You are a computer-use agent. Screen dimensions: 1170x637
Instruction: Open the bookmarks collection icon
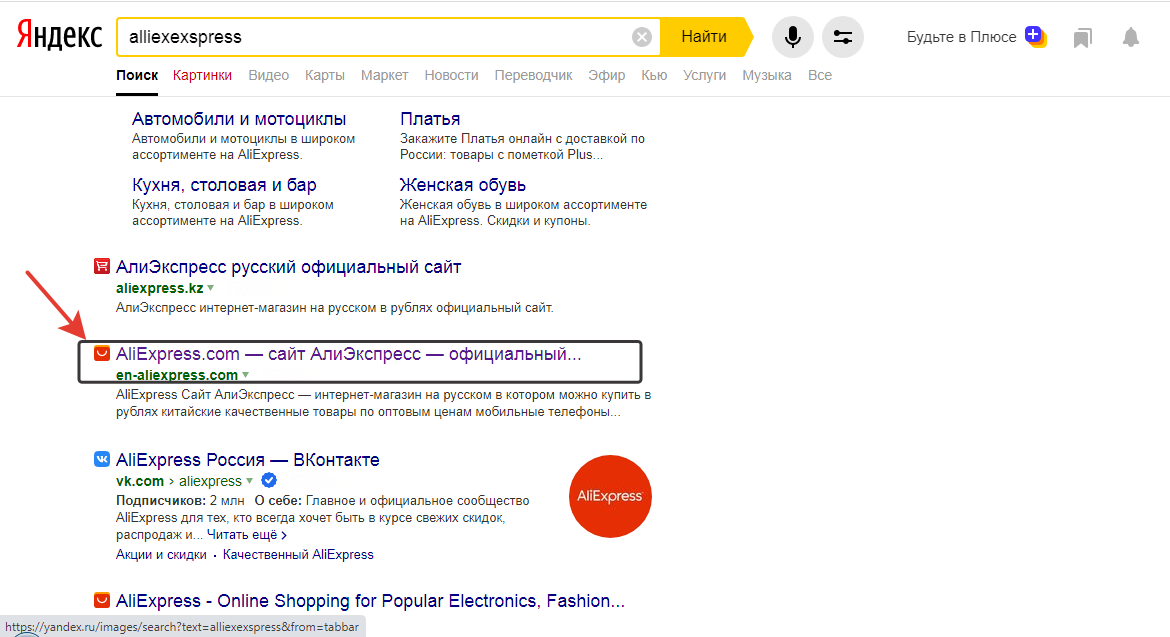point(1083,37)
